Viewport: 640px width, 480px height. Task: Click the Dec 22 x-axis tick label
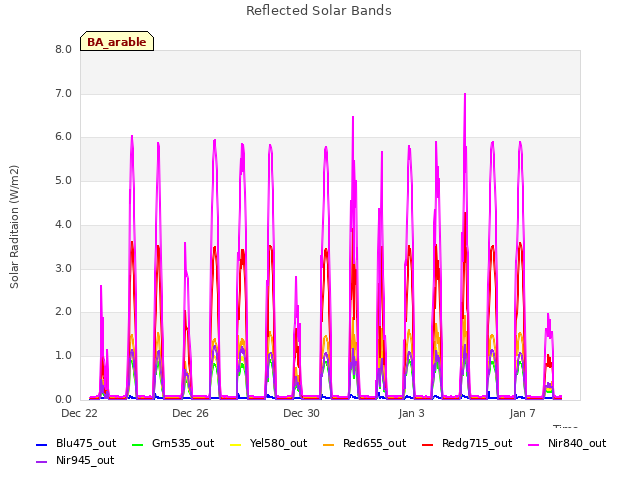click(80, 413)
